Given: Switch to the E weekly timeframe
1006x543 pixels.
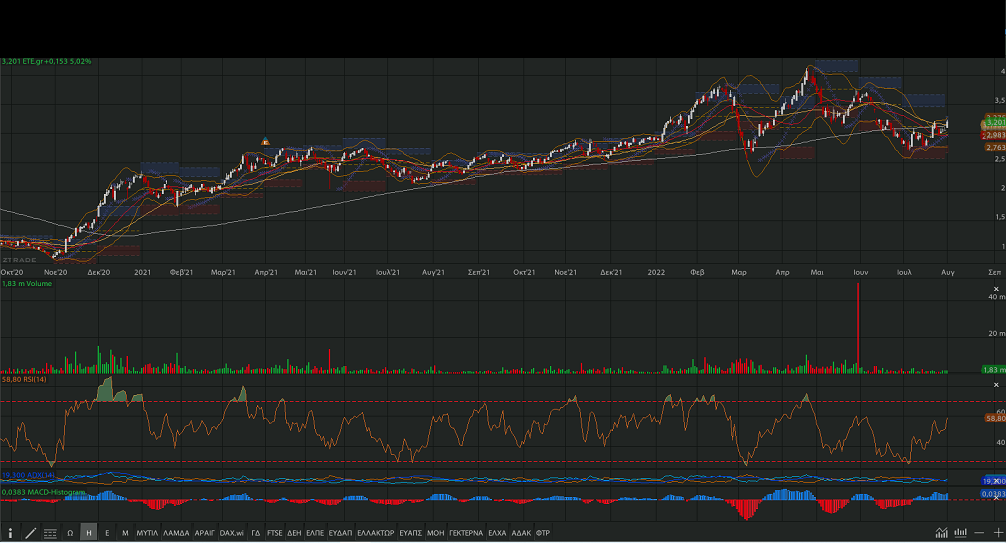Looking at the screenshot, I should click(107, 533).
